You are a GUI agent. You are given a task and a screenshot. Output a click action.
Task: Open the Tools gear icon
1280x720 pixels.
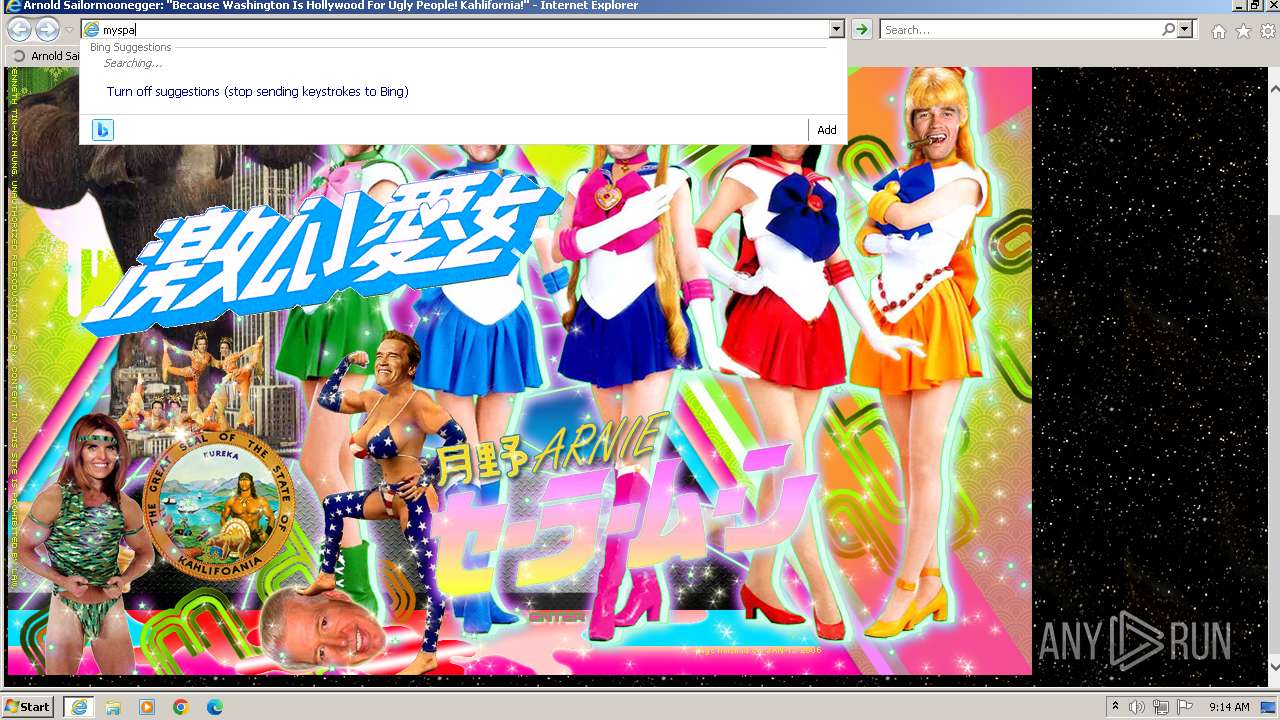[1267, 31]
